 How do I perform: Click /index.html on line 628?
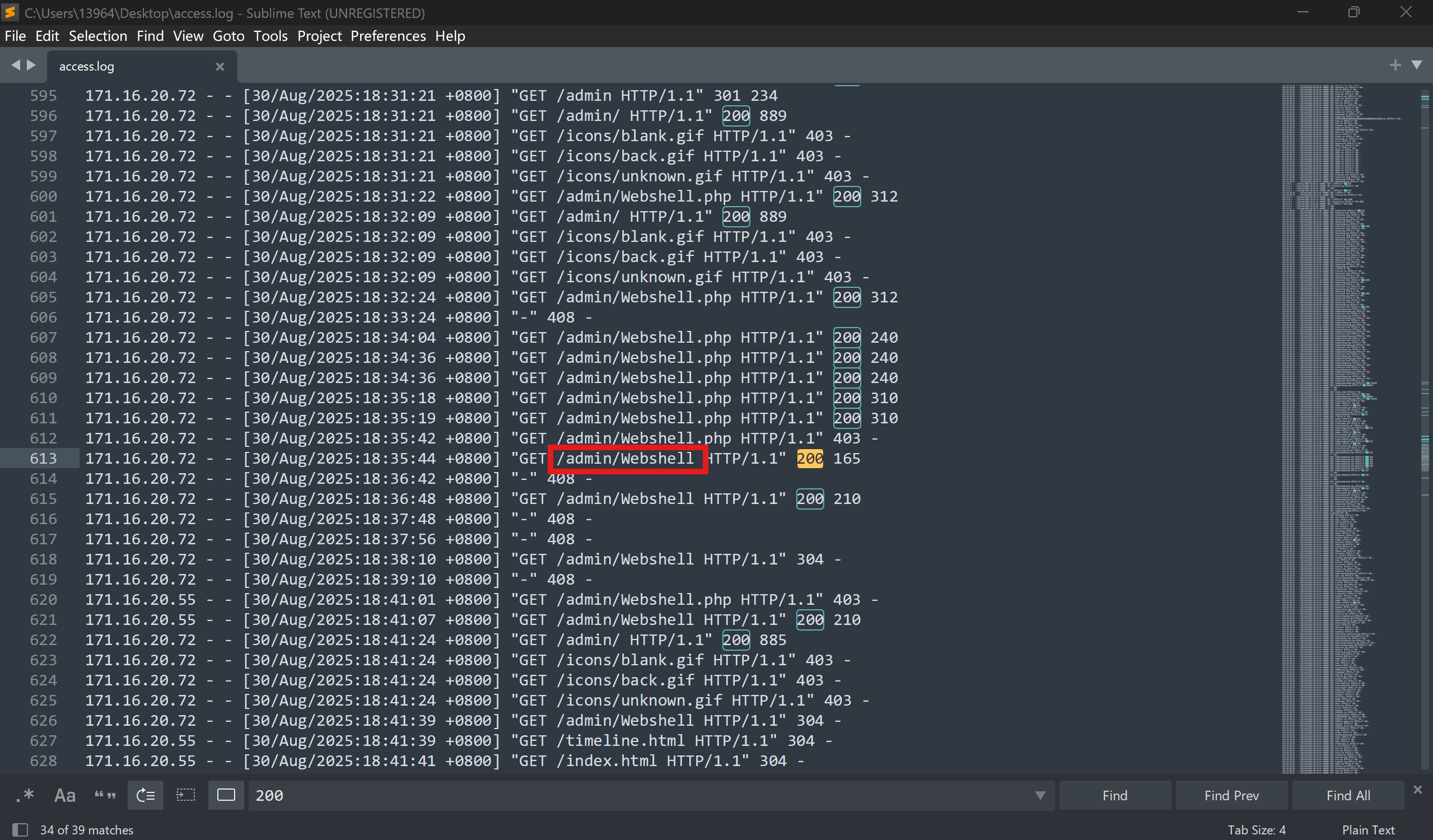coord(607,761)
